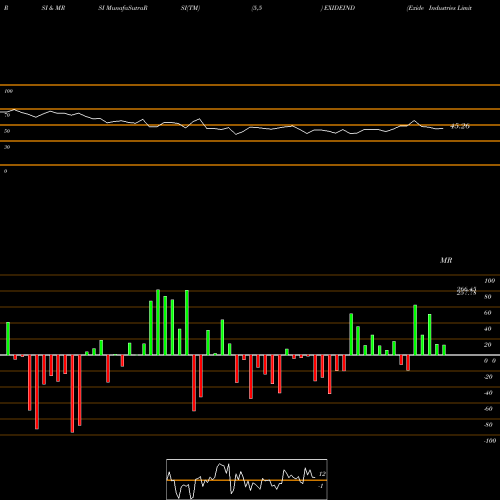Image resolution: width=500 pixels, height=500 pixels.
Task: Click the value 12 in thumbnail chart
Action: [x=322, y=474]
